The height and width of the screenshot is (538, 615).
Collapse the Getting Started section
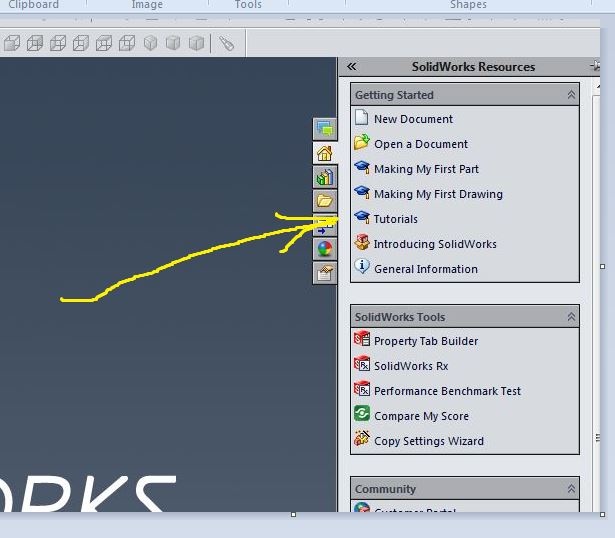pyautogui.click(x=571, y=95)
